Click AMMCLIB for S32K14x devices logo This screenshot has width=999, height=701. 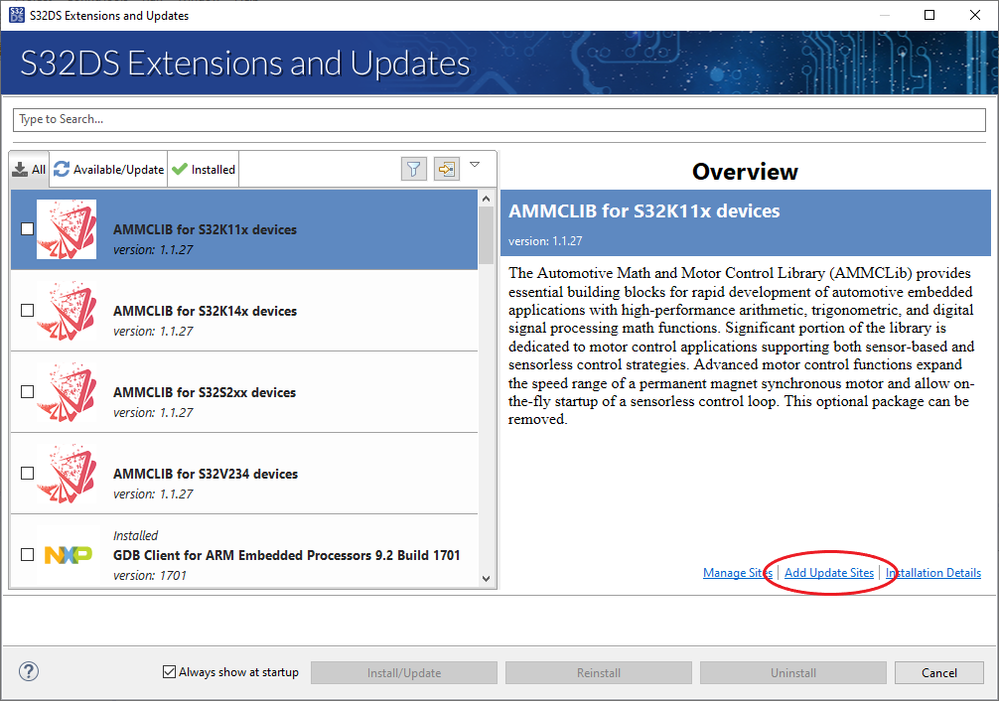(66, 311)
